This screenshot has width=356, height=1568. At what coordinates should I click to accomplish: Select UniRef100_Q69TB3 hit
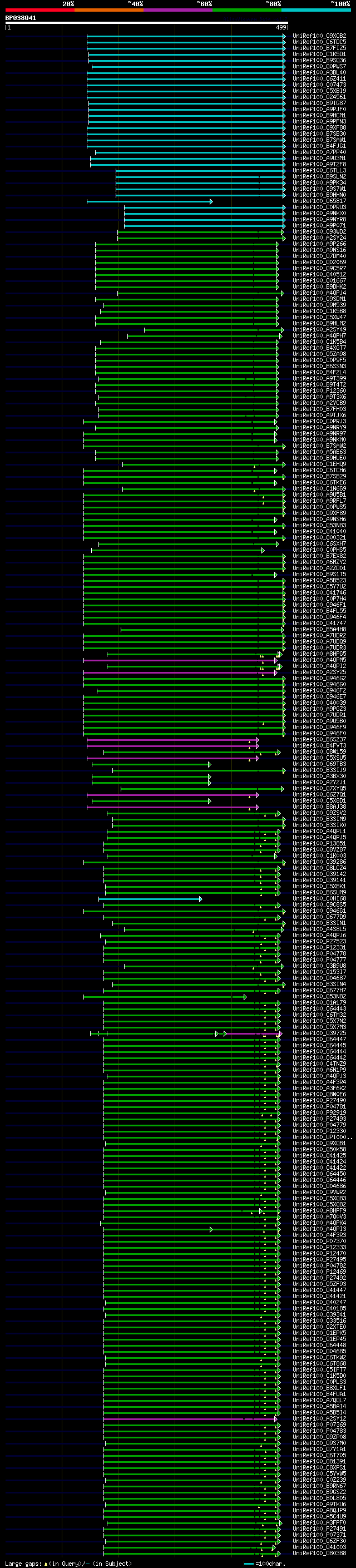tap(319, 764)
